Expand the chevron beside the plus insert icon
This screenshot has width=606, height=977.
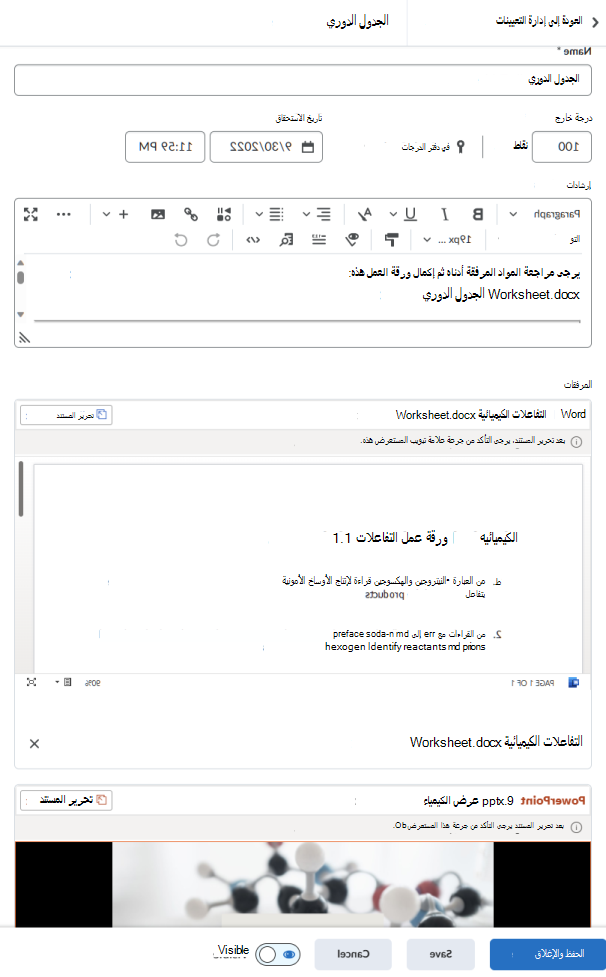click(x=107, y=214)
